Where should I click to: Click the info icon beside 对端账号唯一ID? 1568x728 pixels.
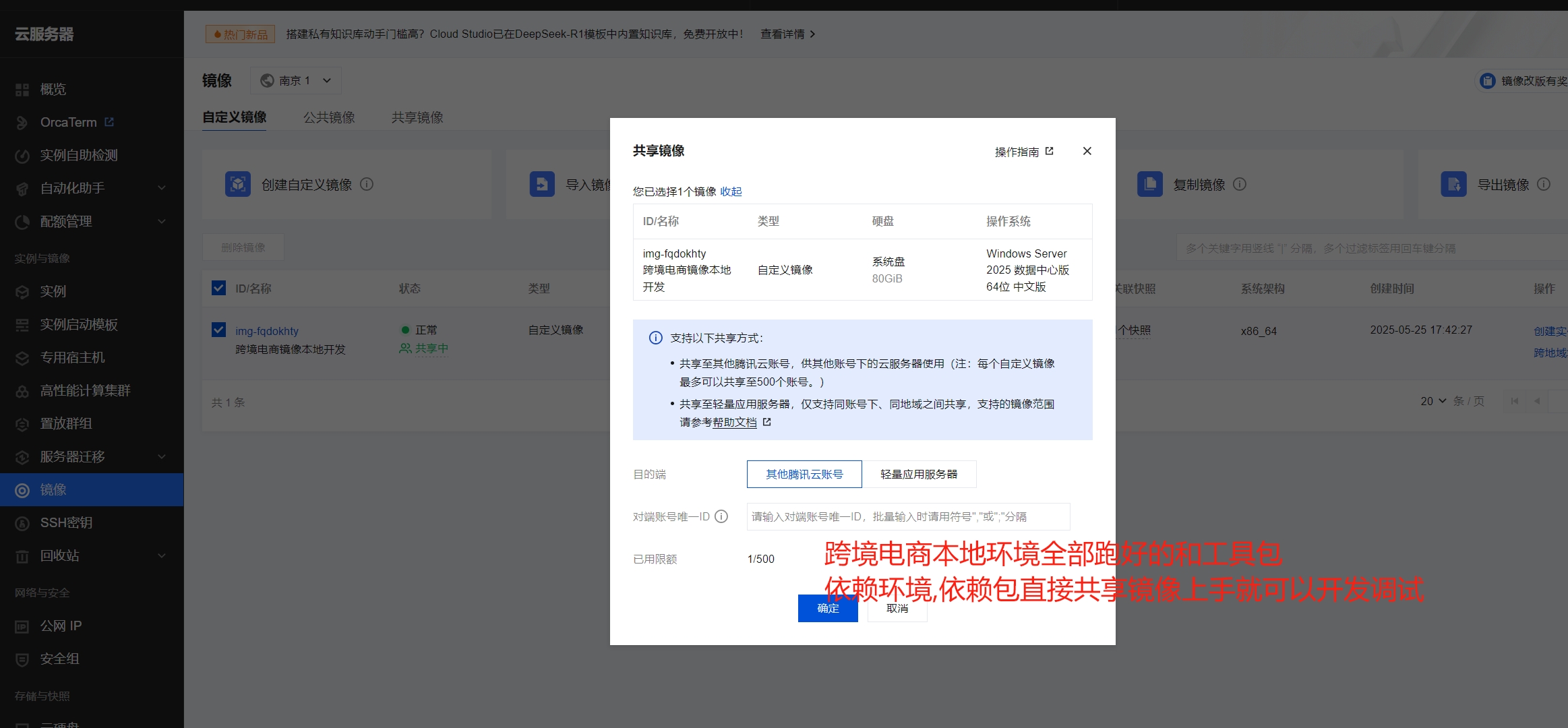click(723, 516)
